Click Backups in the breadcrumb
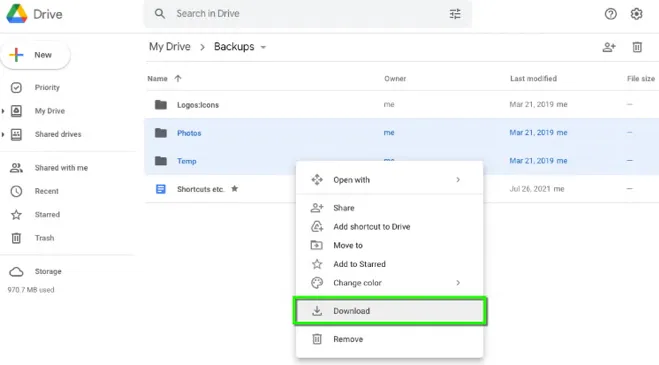Image resolution: width=659 pixels, height=365 pixels. click(x=234, y=47)
